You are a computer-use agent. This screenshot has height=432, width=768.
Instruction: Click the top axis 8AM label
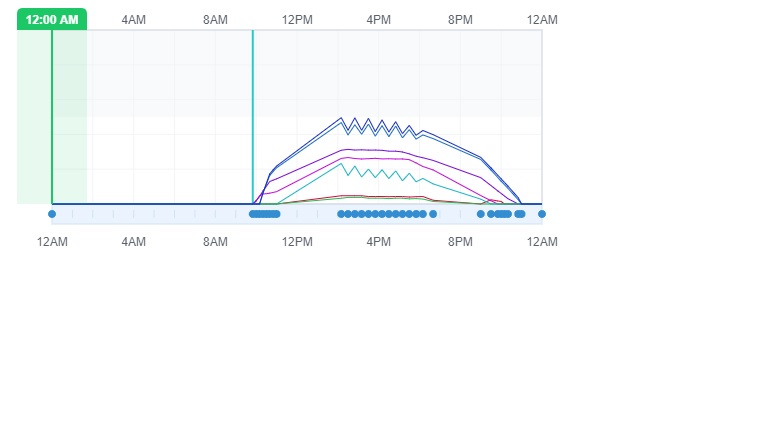point(216,20)
